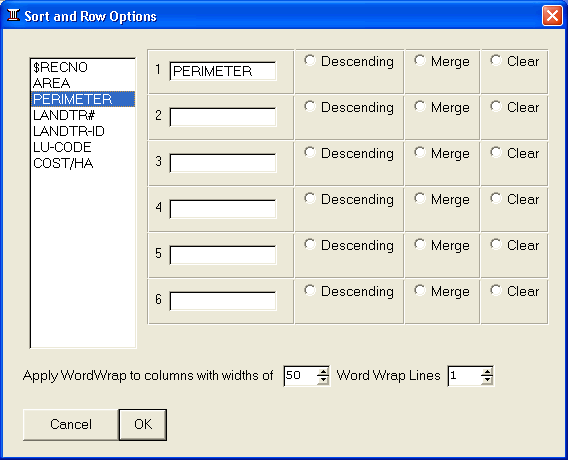Viewport: 568px width, 460px height.
Task: Decrease WordWrap column width spinner down
Action: pyautogui.click(x=323, y=380)
